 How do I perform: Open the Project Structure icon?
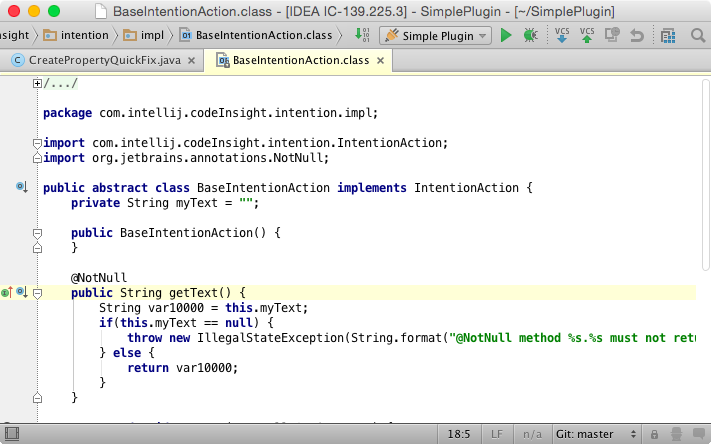pyautogui.click(x=668, y=35)
